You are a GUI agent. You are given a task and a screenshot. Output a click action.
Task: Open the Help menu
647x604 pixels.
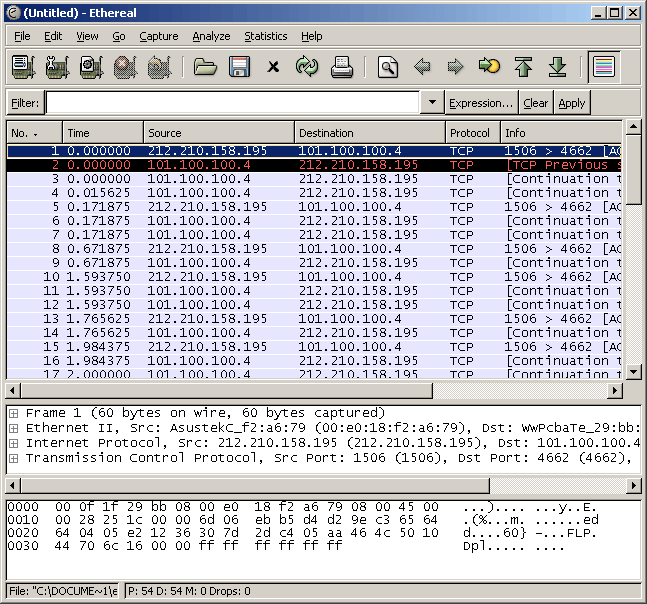point(312,36)
